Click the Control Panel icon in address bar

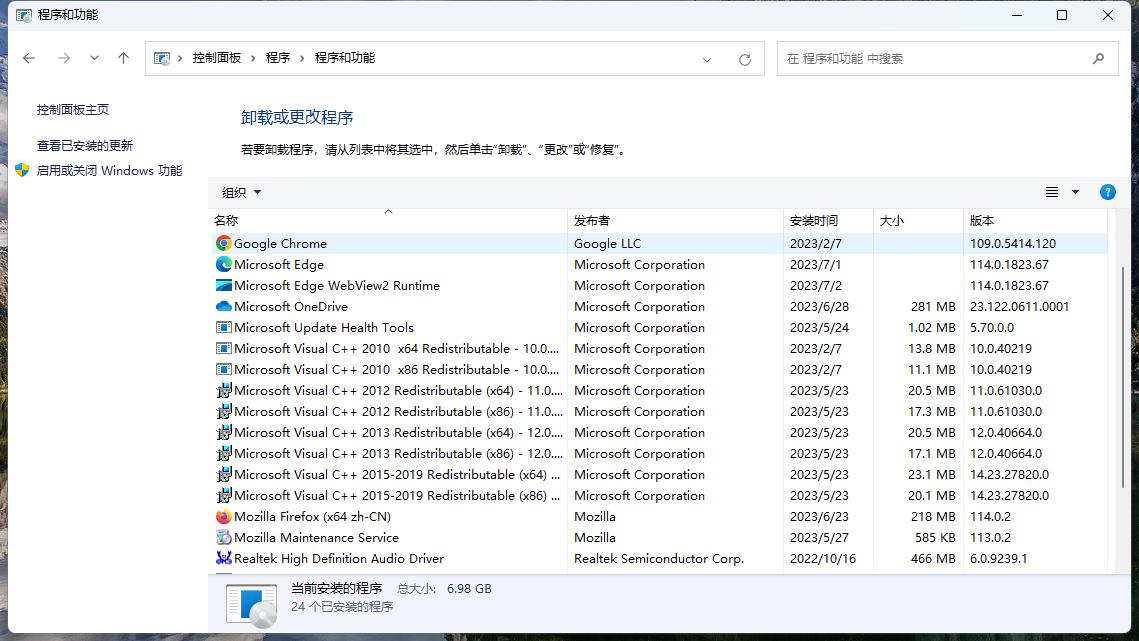click(161, 58)
